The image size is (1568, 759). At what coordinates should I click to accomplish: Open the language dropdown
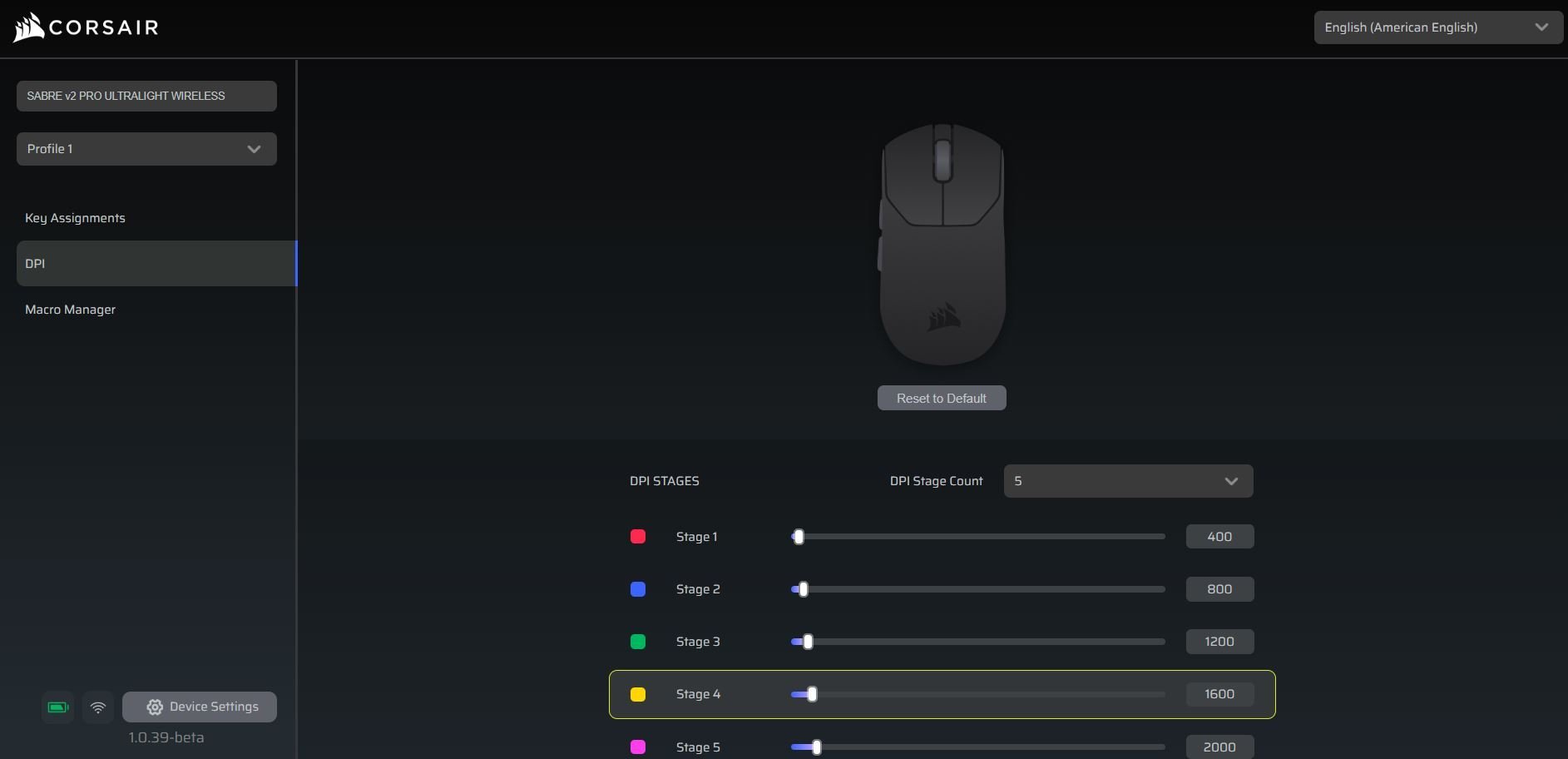[1438, 27]
